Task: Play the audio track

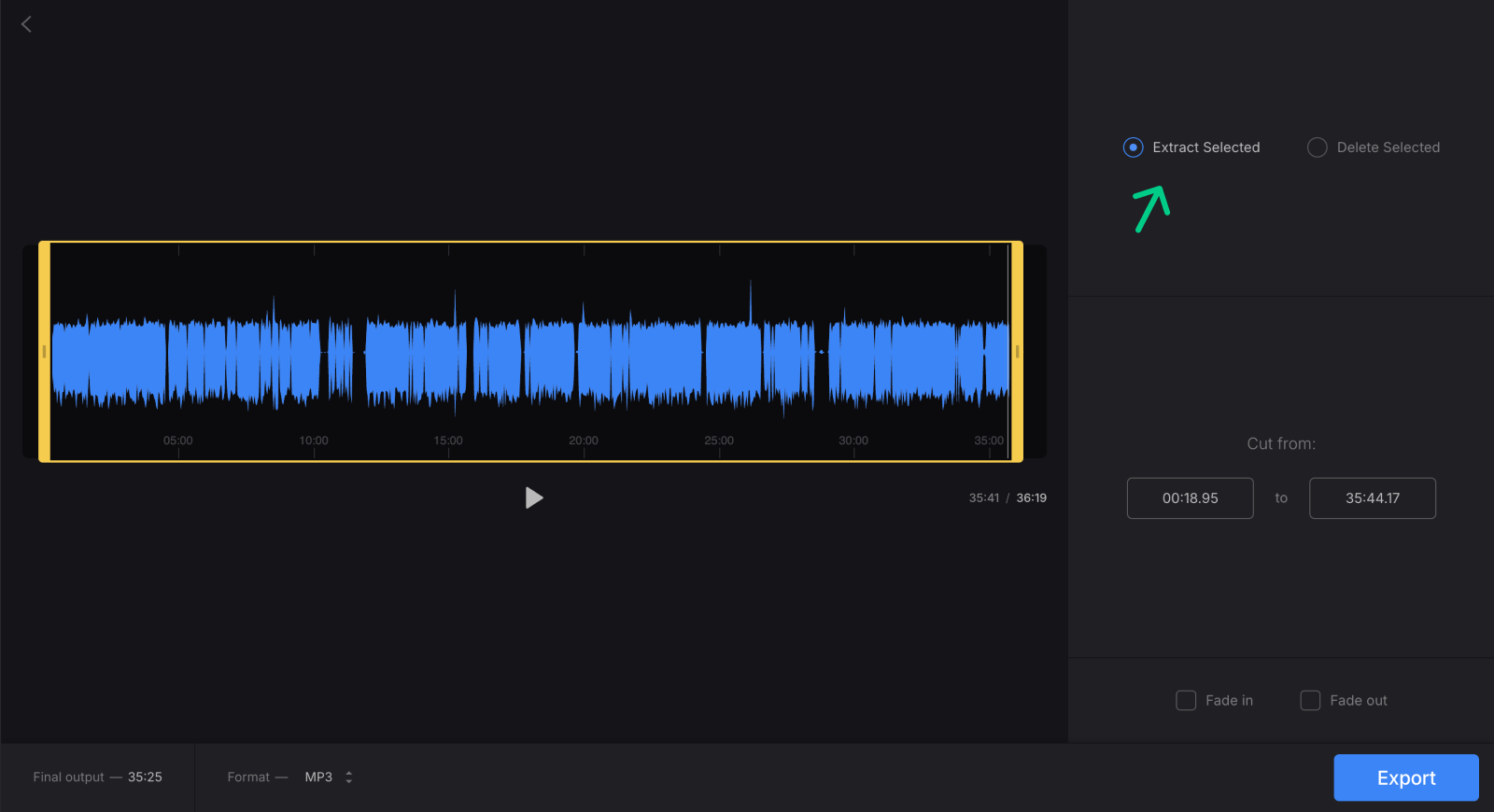Action: tap(534, 497)
